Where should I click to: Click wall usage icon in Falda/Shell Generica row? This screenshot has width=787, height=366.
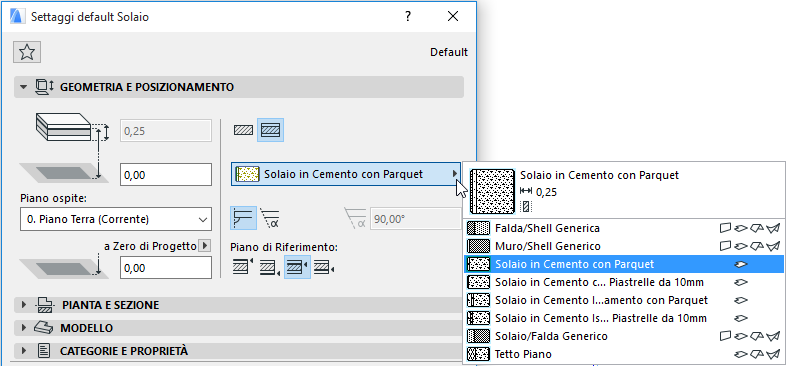(x=725, y=228)
